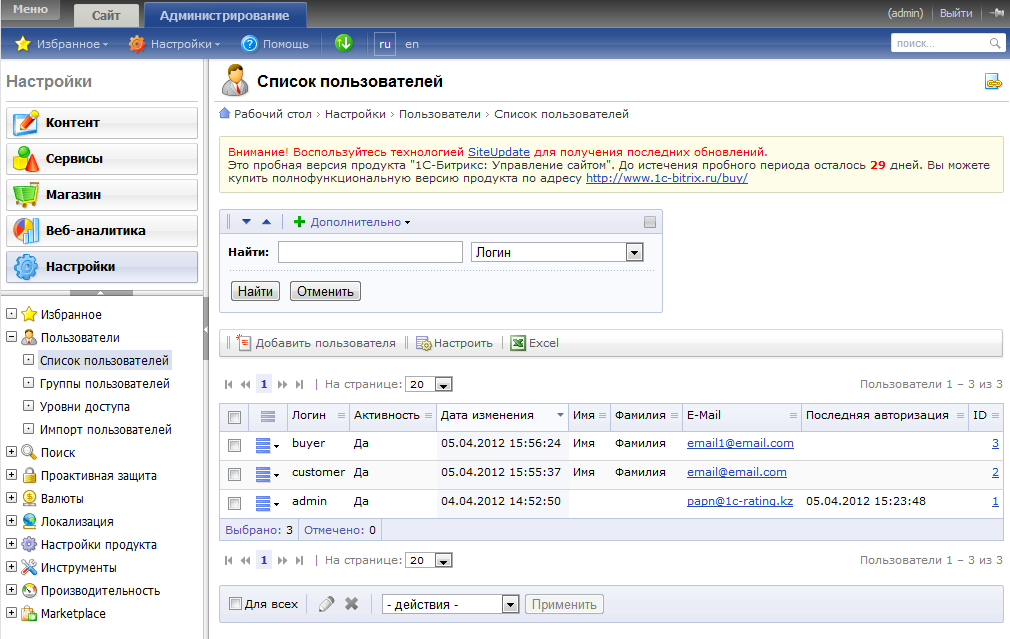The image size is (1010, 639).
Task: Expand the "Проактивная защита" tree node
Action: [x=12, y=476]
